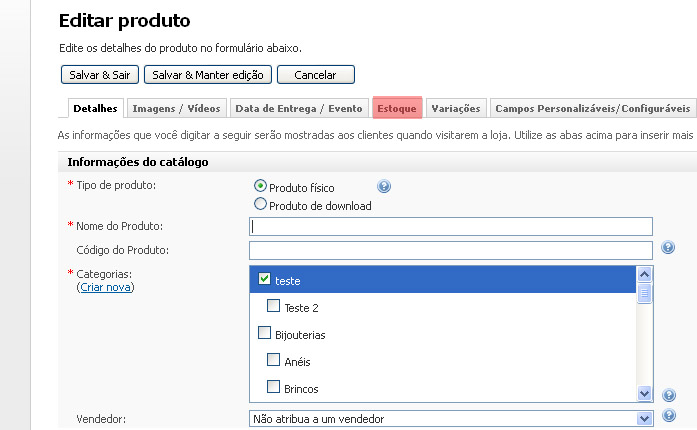Click help icon beside Tipo de produto
Screen dimensions: 697x430
click(384, 187)
